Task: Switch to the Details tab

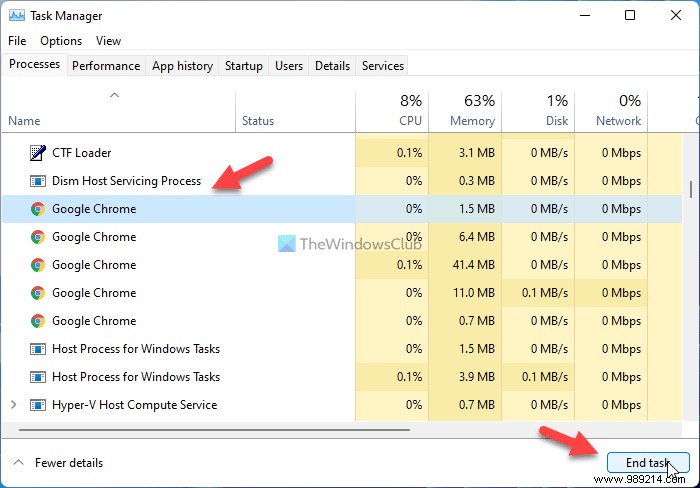Action: (x=333, y=66)
